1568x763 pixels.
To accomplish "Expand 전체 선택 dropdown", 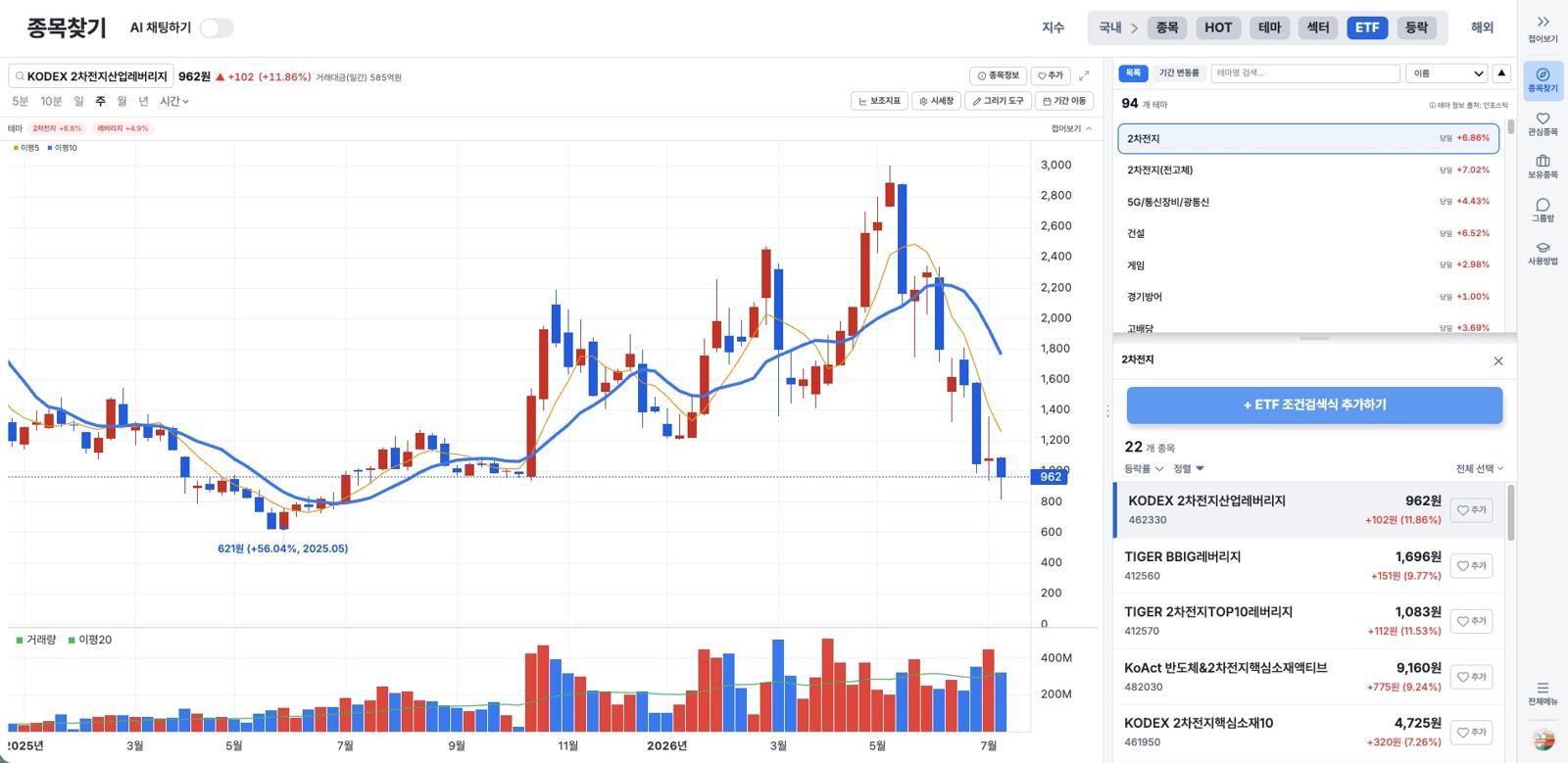I will [x=1479, y=468].
